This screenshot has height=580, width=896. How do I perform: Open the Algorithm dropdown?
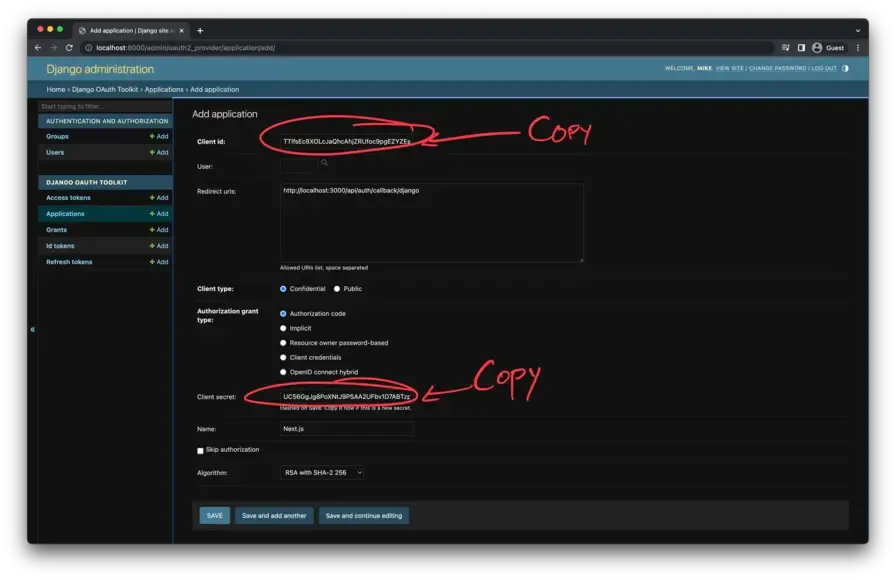322,473
